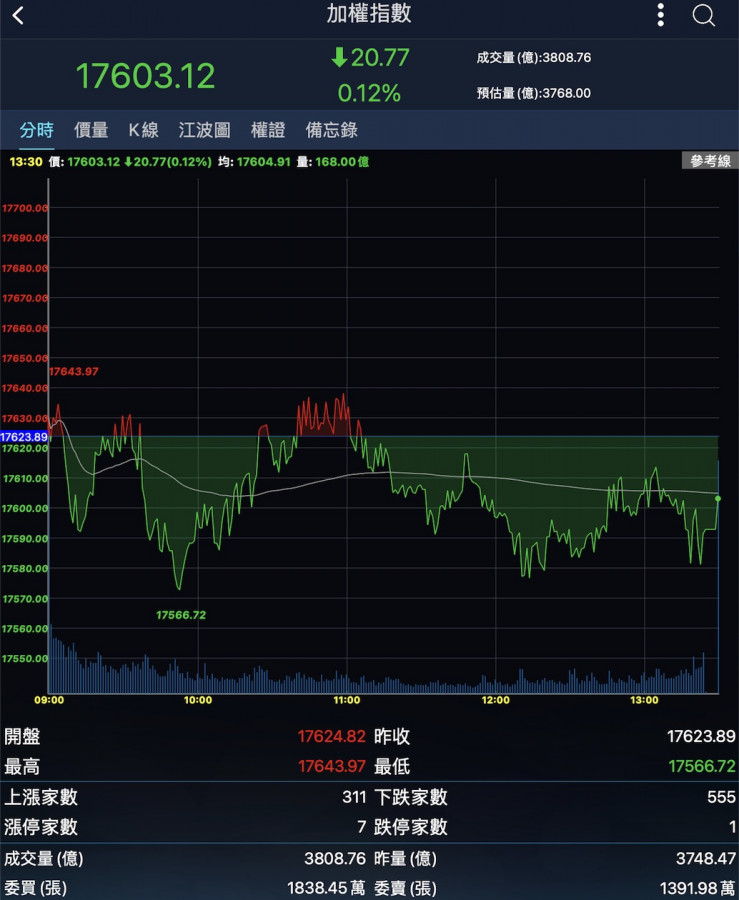Tap the 昨量(億) value 3748.47
The image size is (739, 900).
pyautogui.click(x=706, y=859)
